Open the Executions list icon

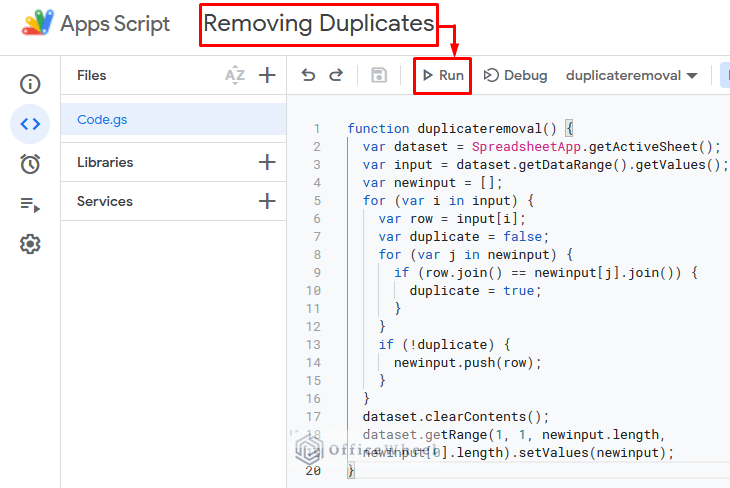(30, 204)
